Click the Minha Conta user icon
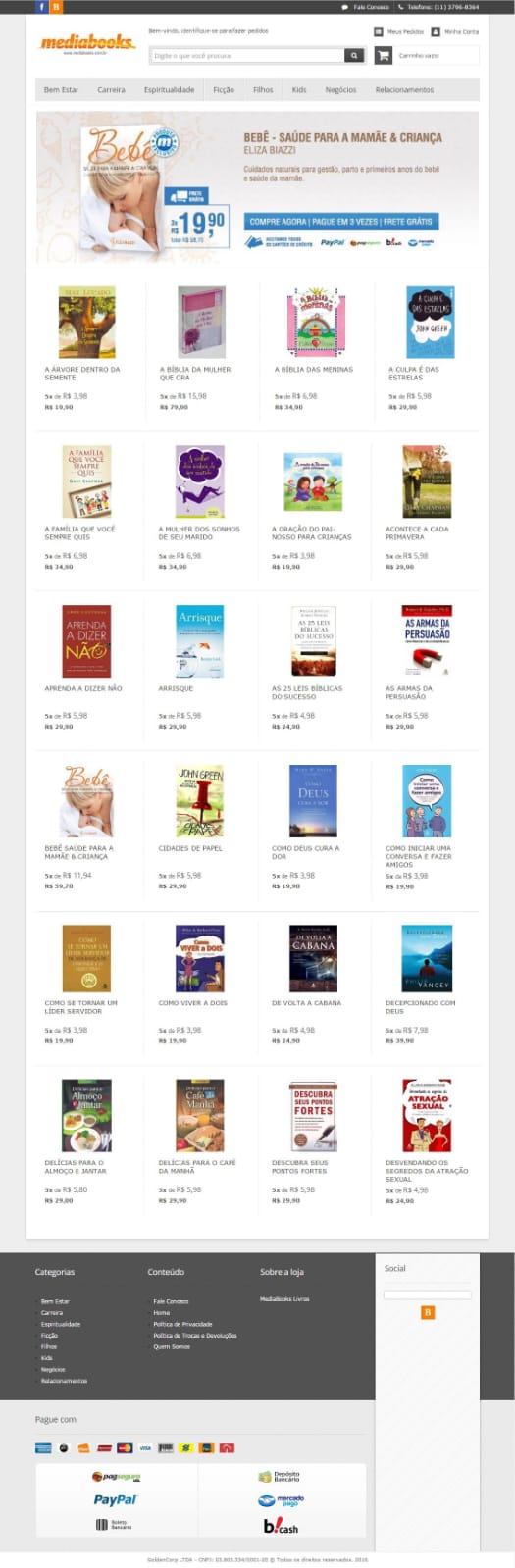 coord(436,32)
